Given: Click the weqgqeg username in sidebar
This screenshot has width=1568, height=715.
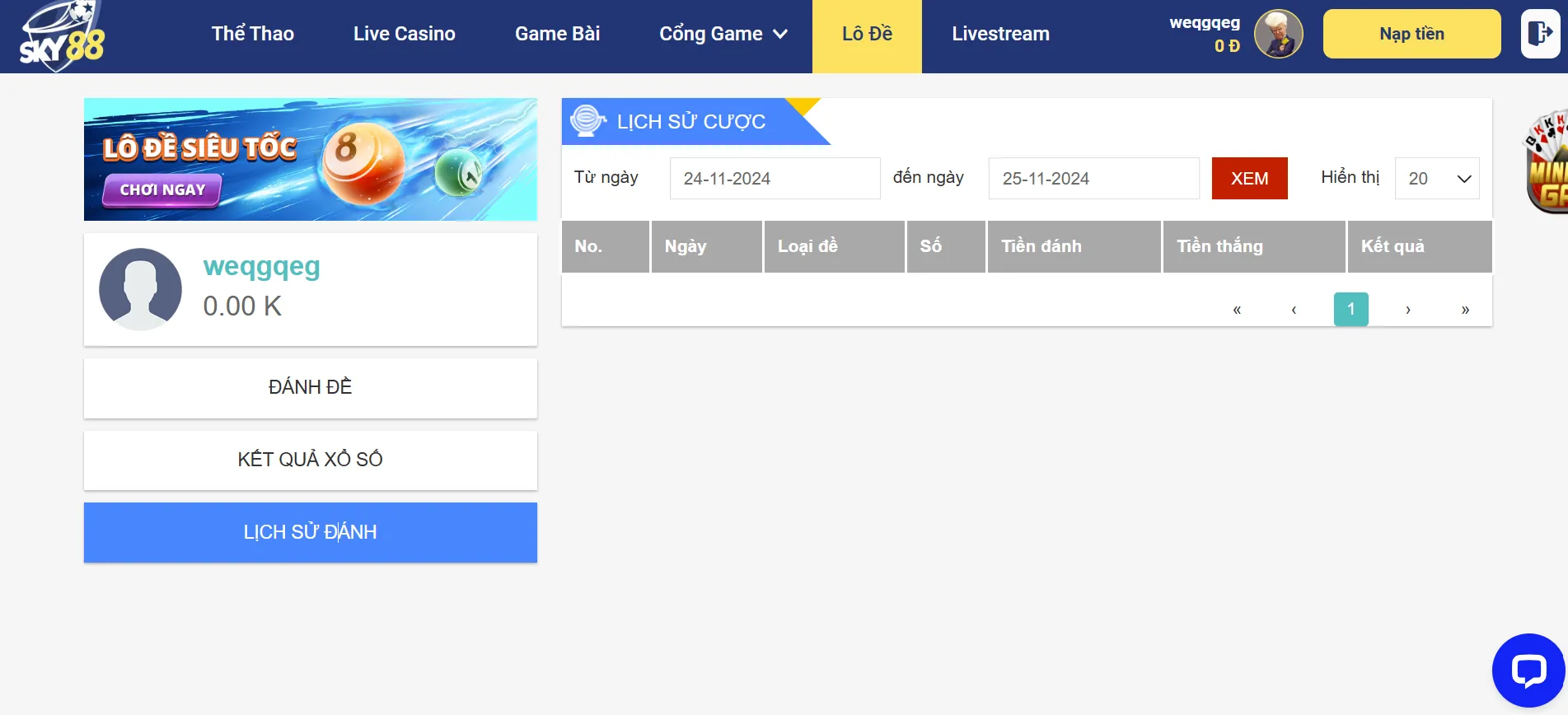Looking at the screenshot, I should click(262, 267).
